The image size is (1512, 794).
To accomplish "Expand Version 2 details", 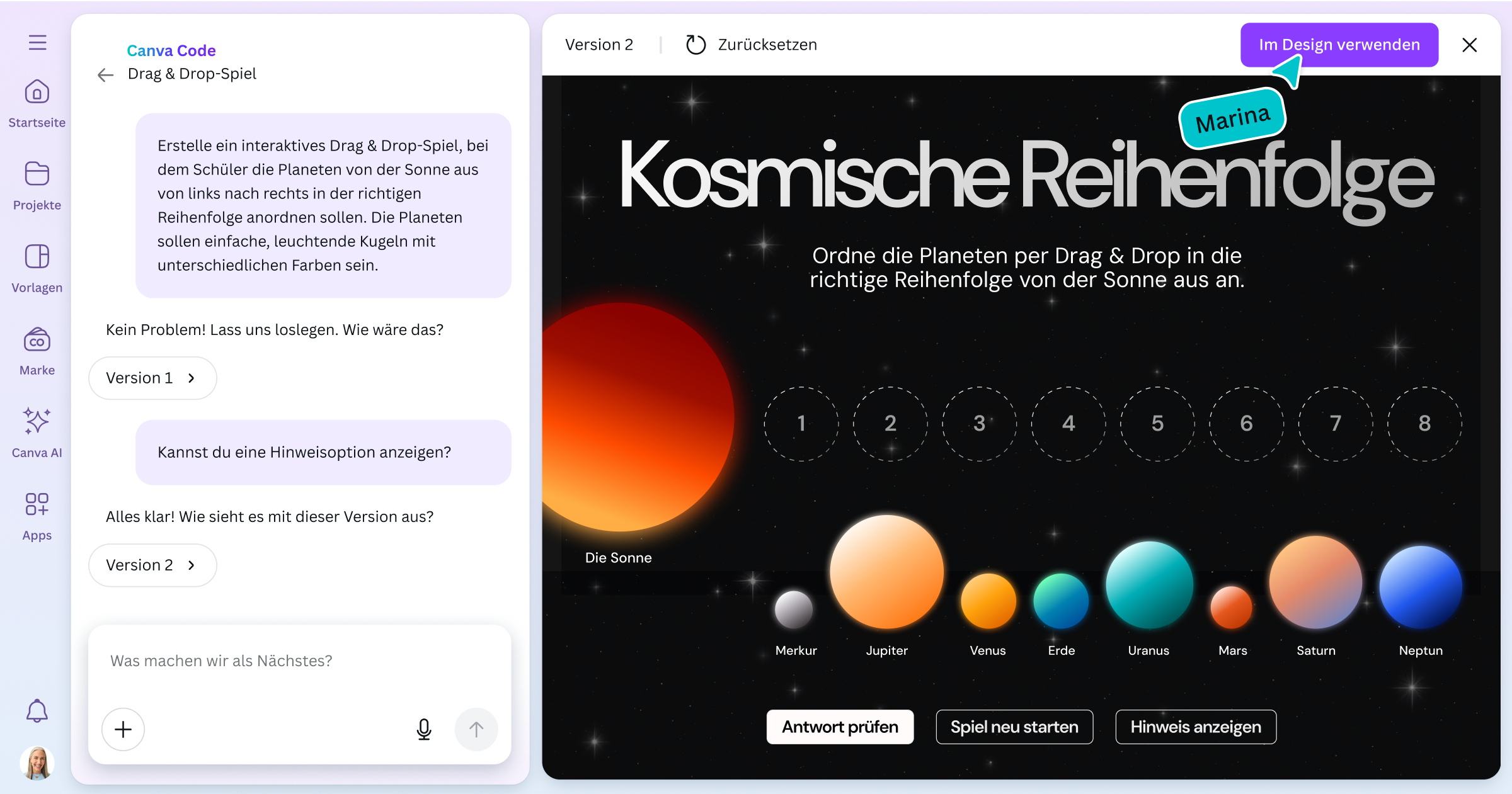I will click(x=152, y=565).
